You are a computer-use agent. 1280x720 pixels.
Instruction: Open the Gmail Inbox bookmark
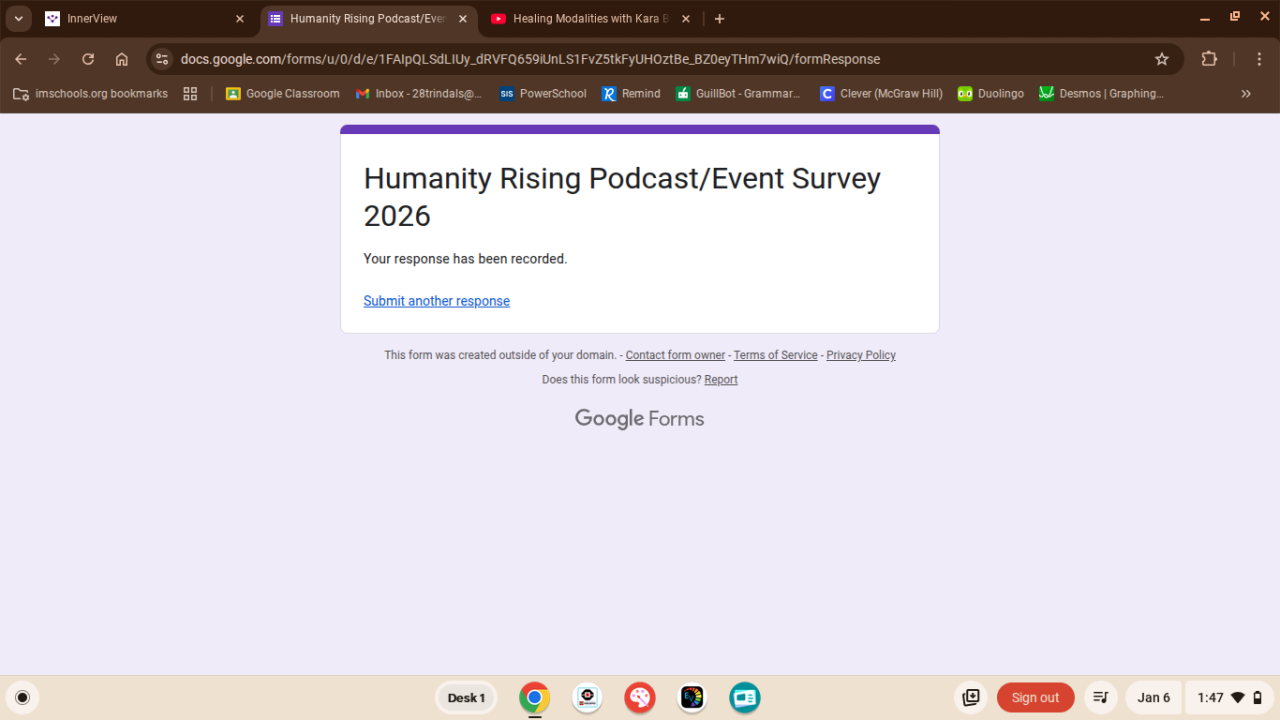[418, 94]
